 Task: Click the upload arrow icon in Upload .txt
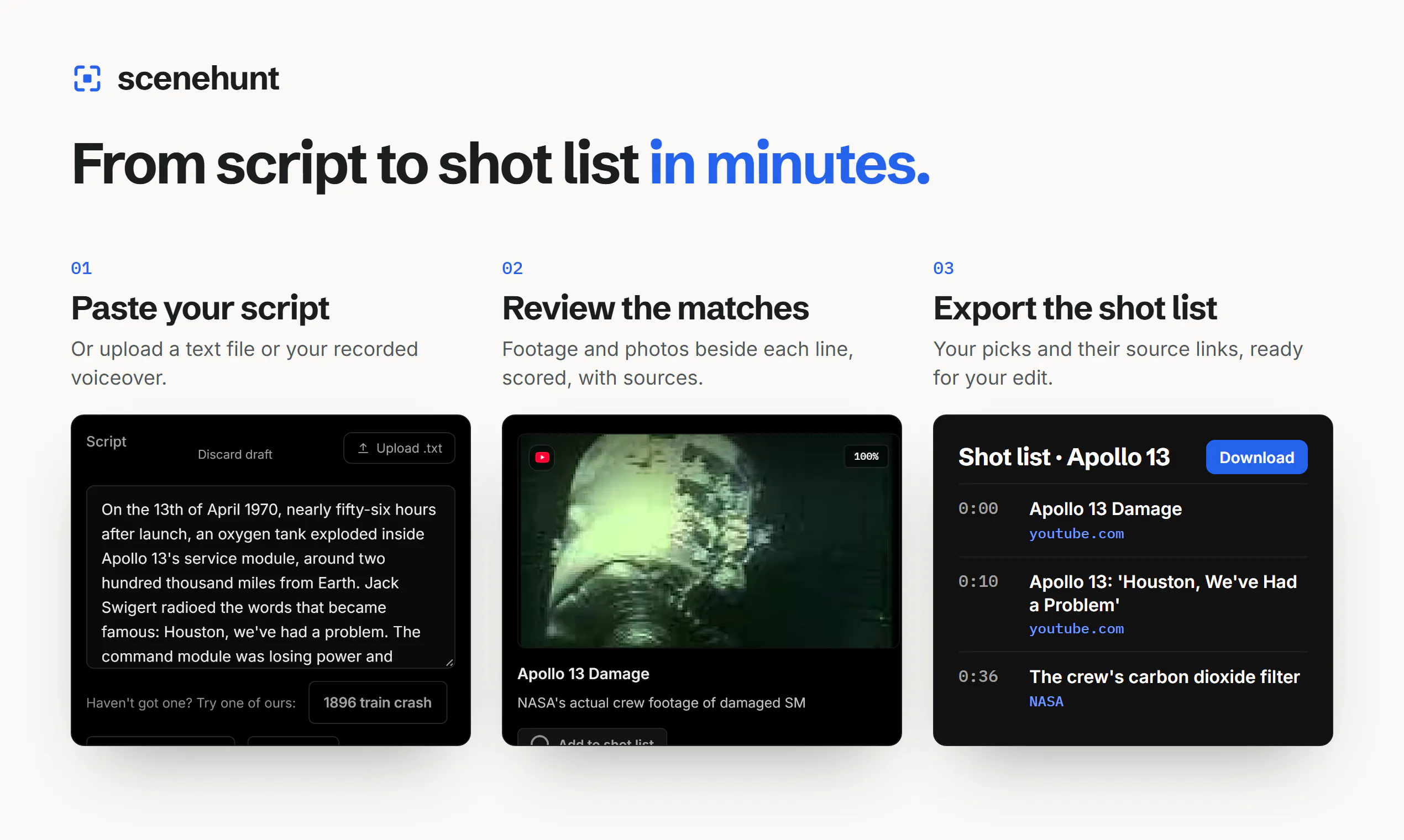tap(363, 448)
